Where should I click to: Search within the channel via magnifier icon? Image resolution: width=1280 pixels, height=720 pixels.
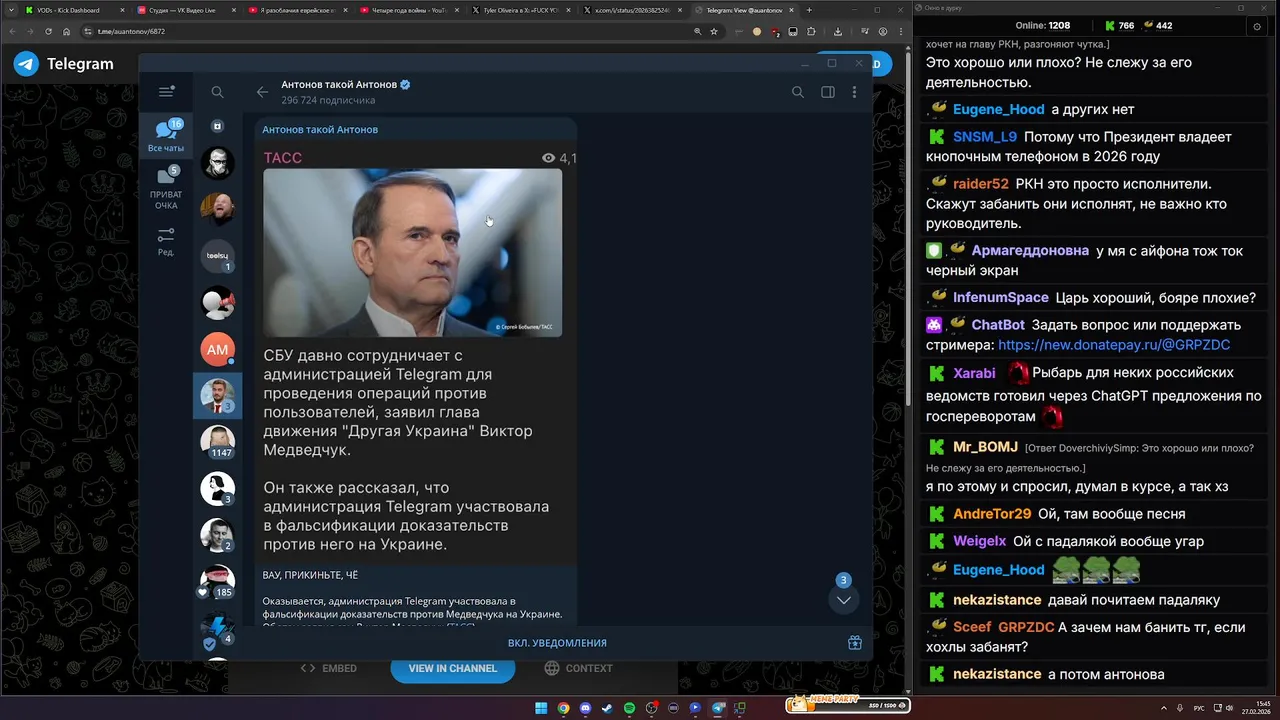(x=797, y=92)
